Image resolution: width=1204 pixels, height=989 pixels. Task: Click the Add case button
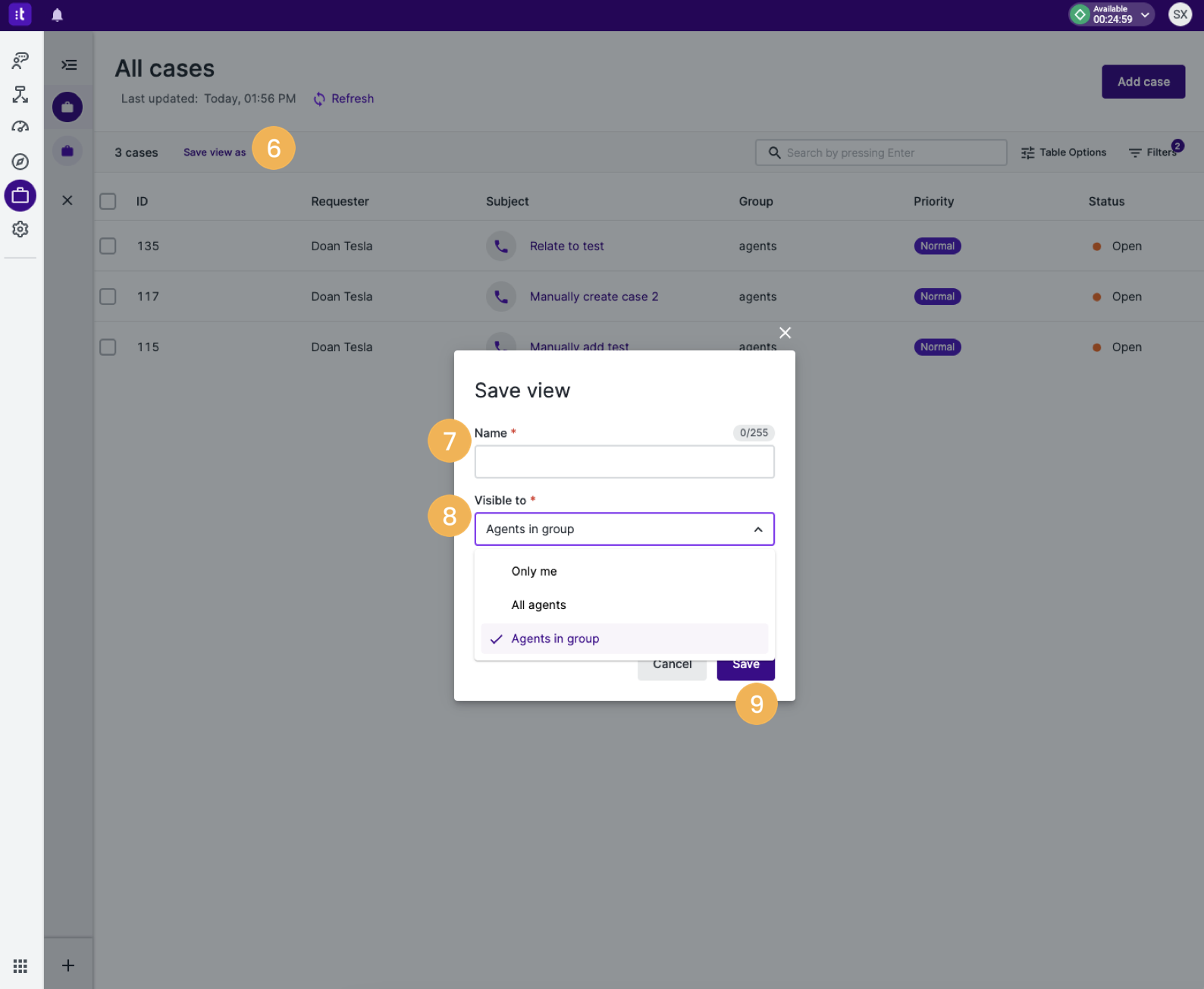tap(1143, 82)
